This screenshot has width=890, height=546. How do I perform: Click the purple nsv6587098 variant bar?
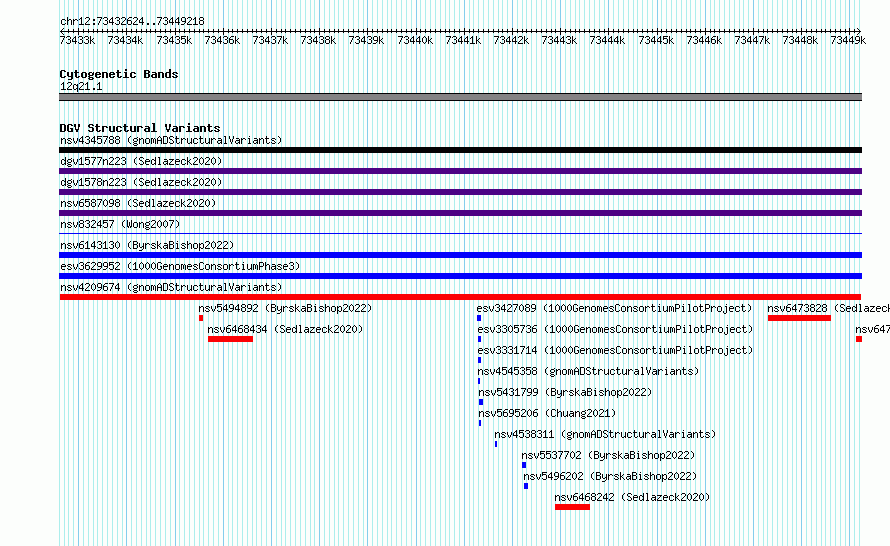(x=460, y=213)
